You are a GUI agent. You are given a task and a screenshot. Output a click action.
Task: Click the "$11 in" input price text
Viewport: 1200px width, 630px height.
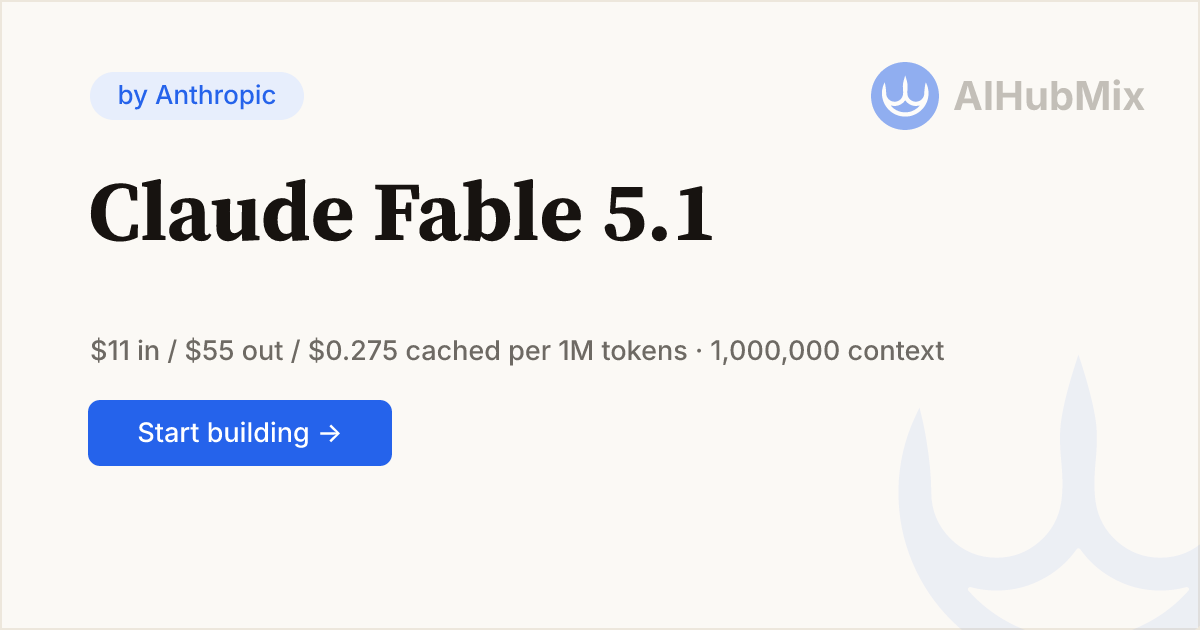point(125,352)
